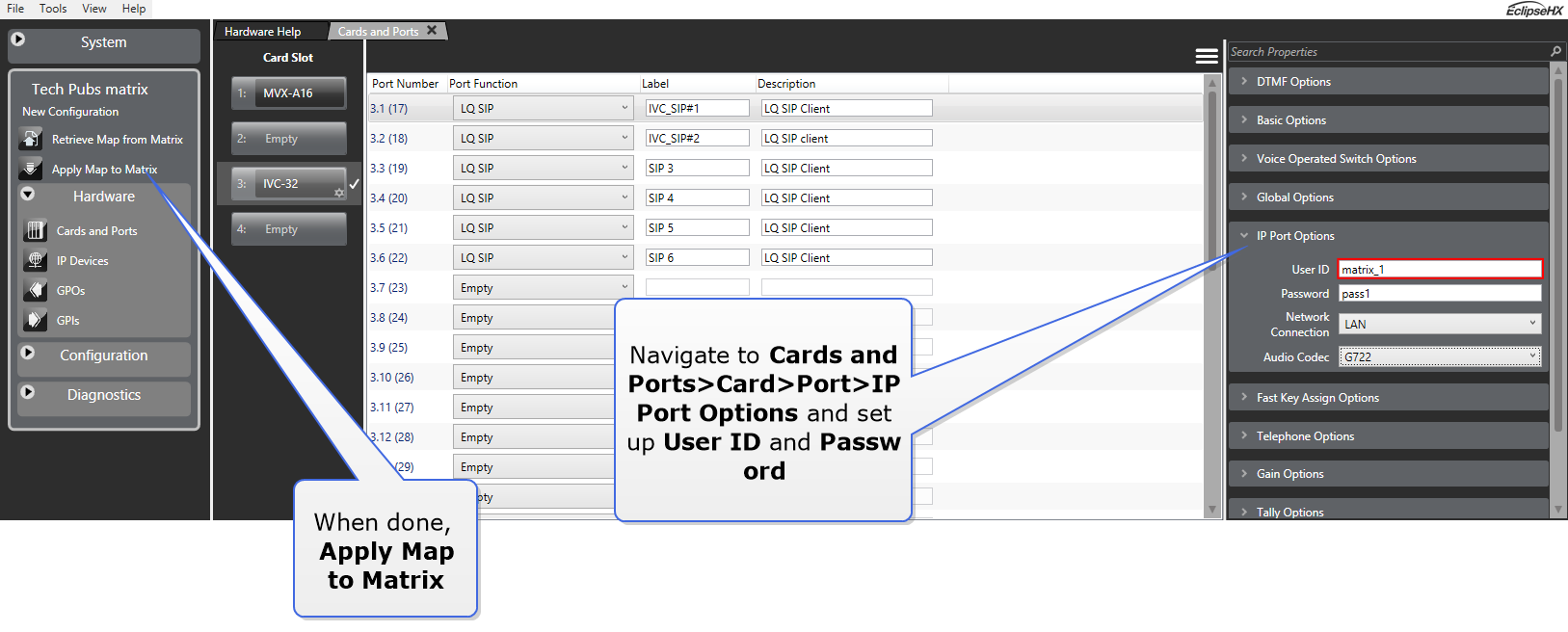The width and height of the screenshot is (1568, 632).
Task: Click the port list vertical scrollbar
Action: [1212, 289]
